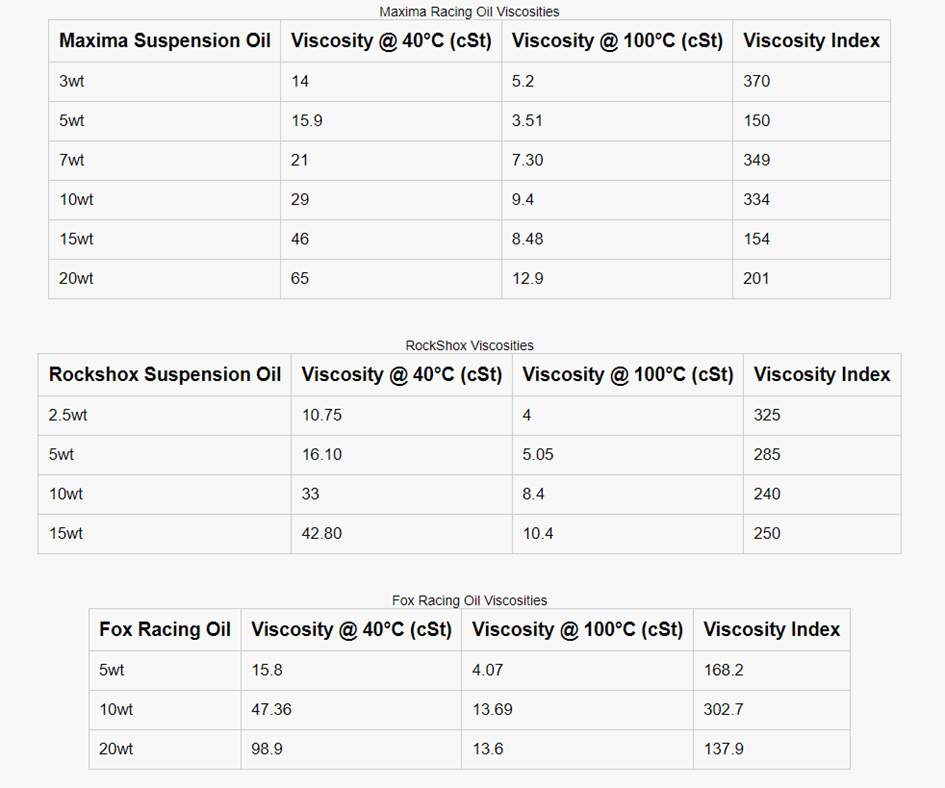Click the Maxima Racing Oil Viscosities caption

pyautogui.click(x=469, y=12)
